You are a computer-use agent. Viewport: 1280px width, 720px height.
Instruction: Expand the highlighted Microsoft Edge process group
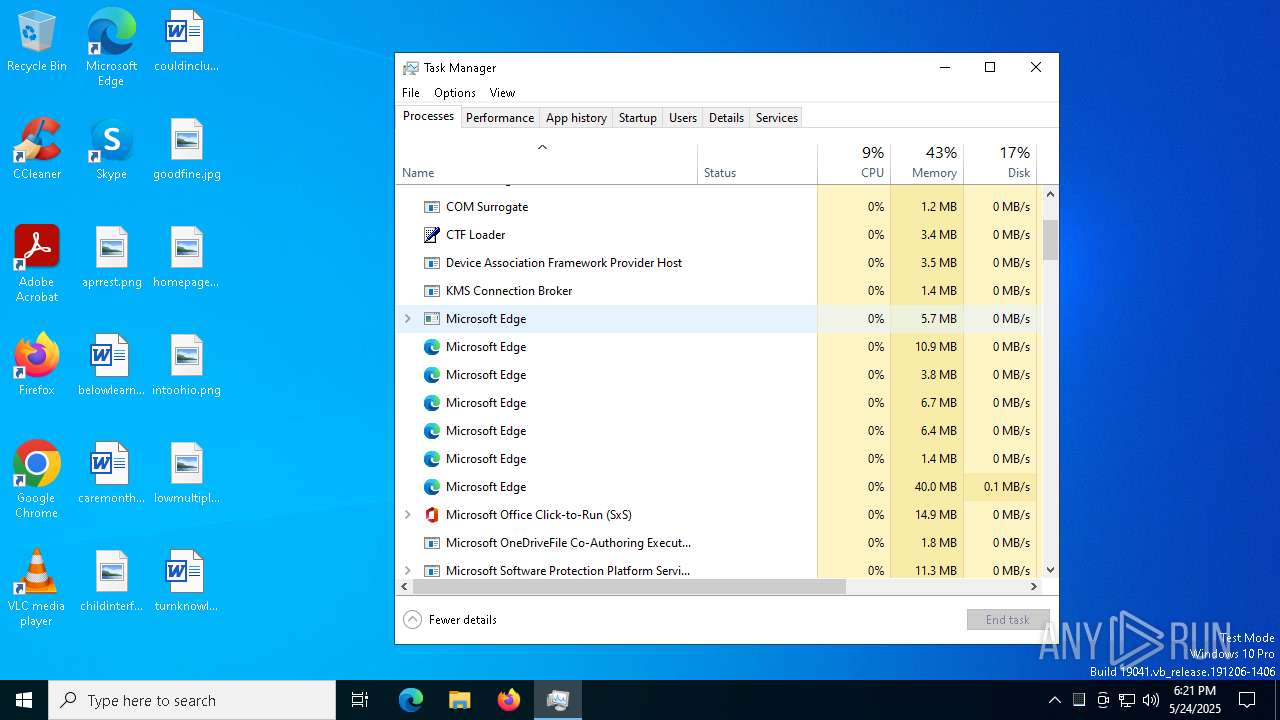point(407,319)
